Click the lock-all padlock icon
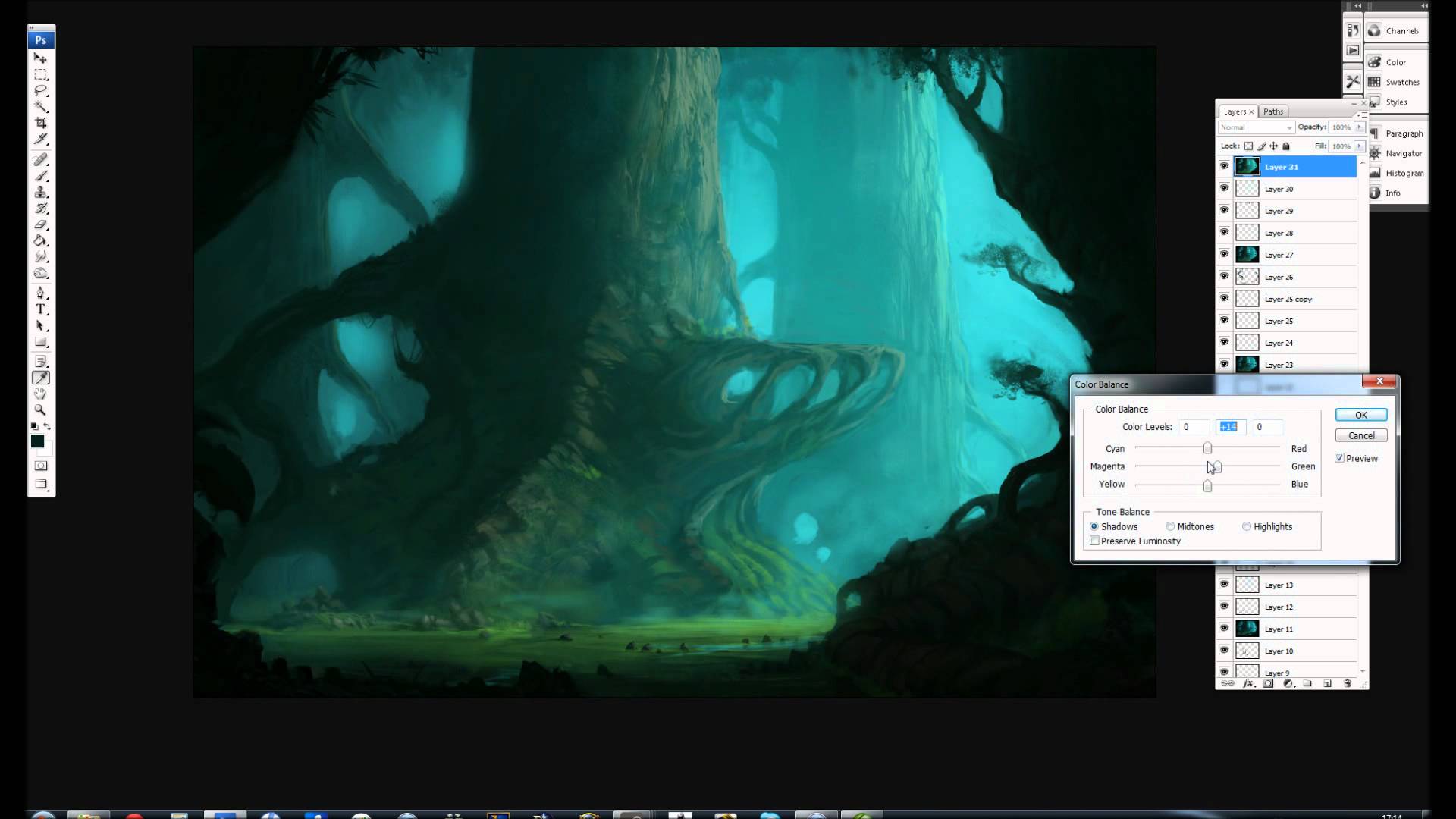The height and width of the screenshot is (819, 1456). tap(1286, 146)
